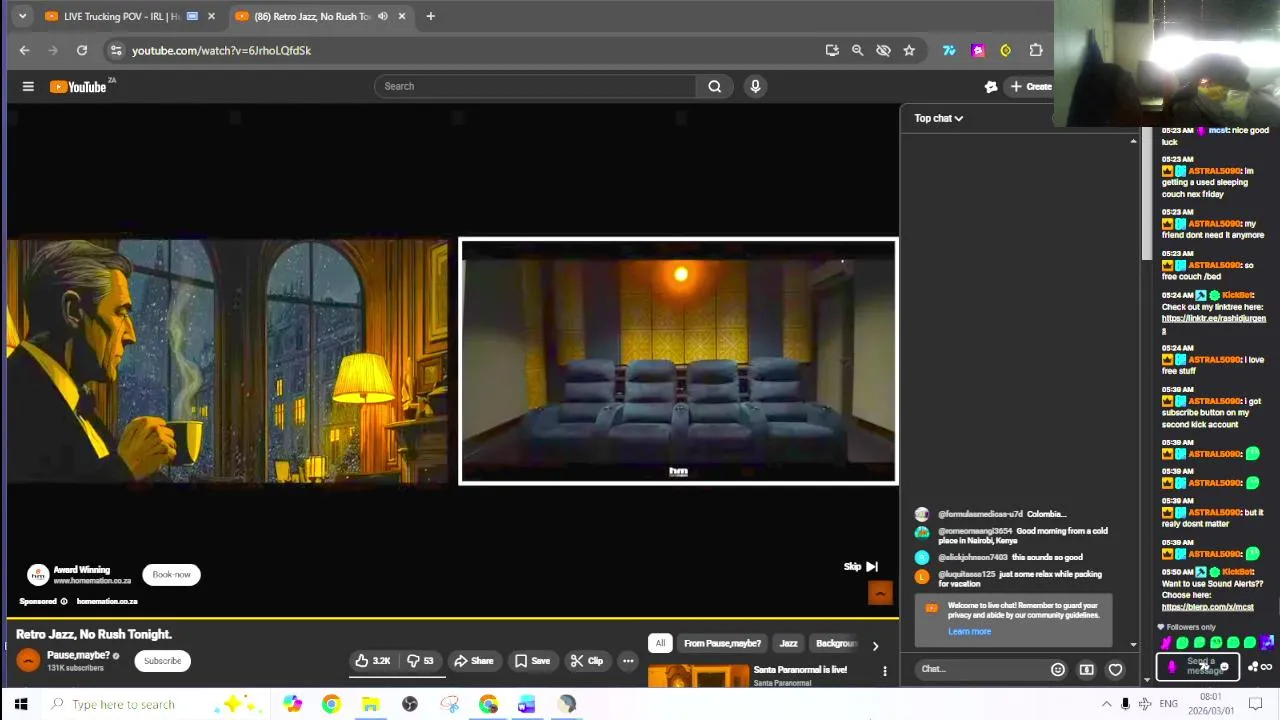Open the browser Extensions puzzle menu
Viewport: 1280px width, 720px height.
pos(1036,50)
